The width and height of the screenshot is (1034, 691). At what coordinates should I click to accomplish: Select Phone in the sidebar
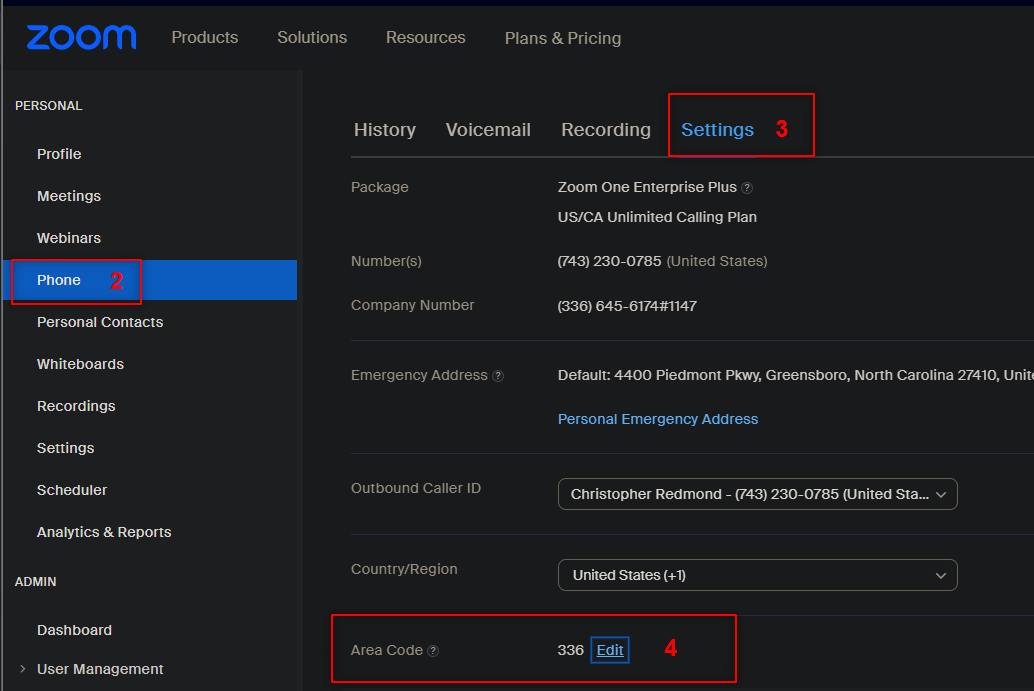150,280
